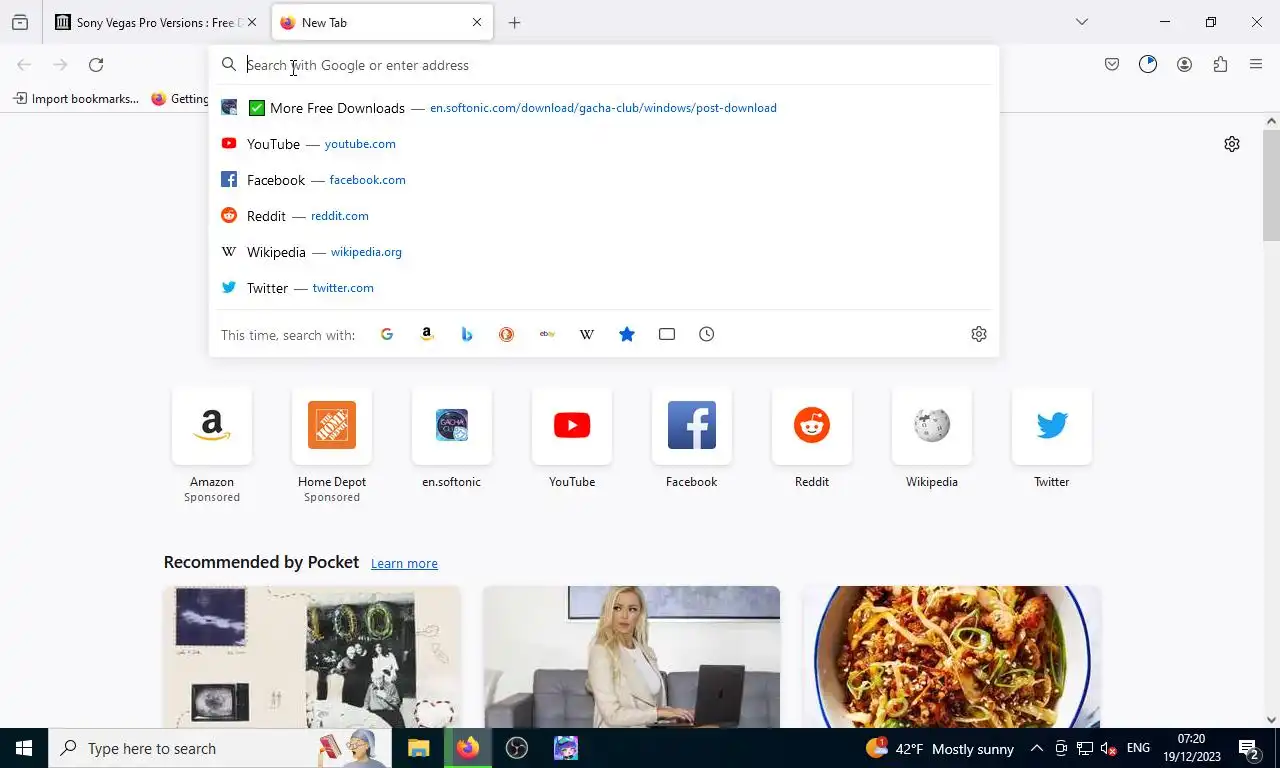Open Learn more link beside Pocket
Screen dimensions: 1280x768
(404, 564)
